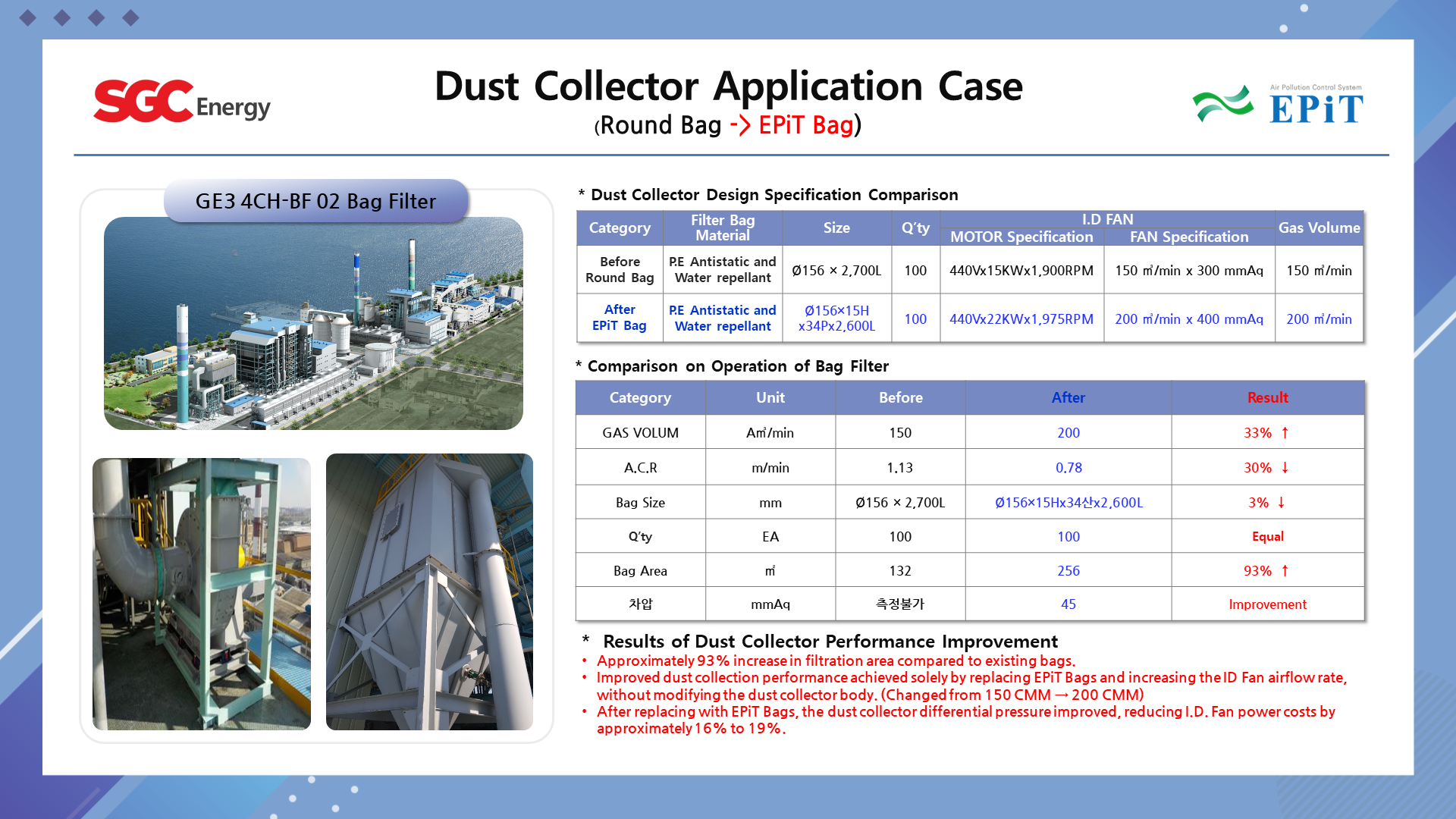Click the Dust Collector Application Case title

(x=728, y=86)
